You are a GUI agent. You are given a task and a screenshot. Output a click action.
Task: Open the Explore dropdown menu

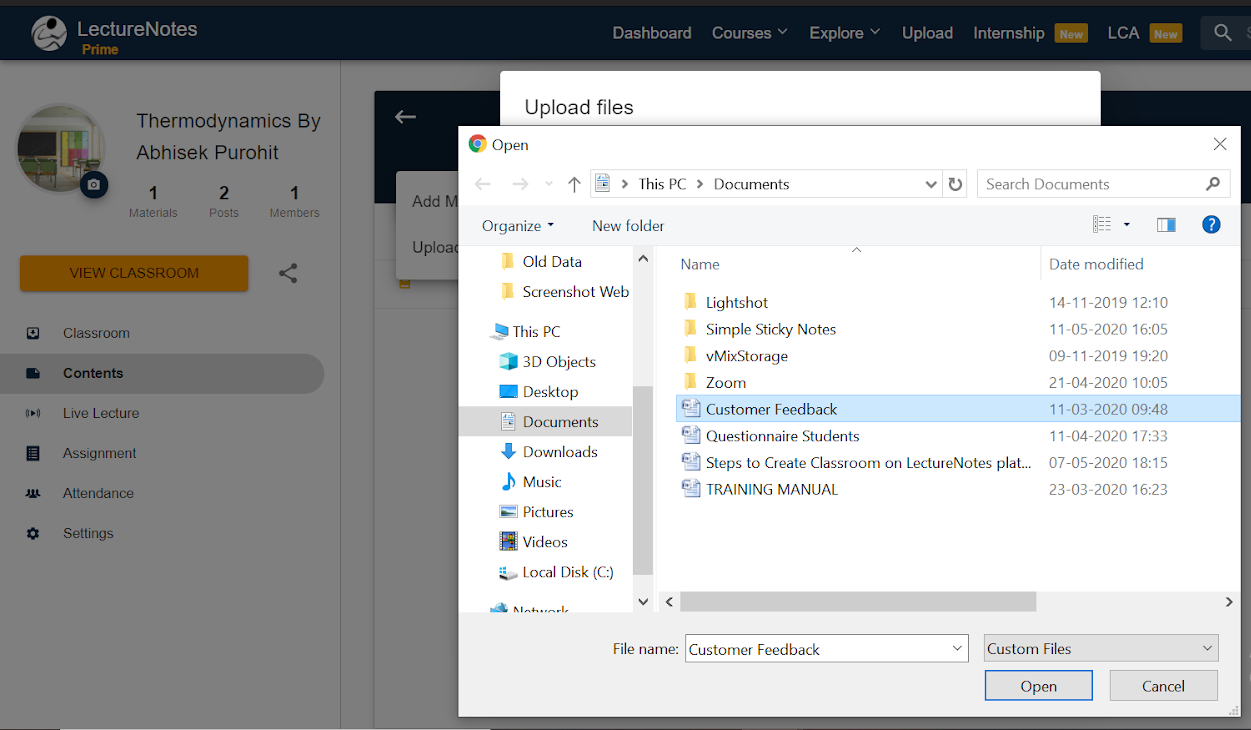coord(845,33)
